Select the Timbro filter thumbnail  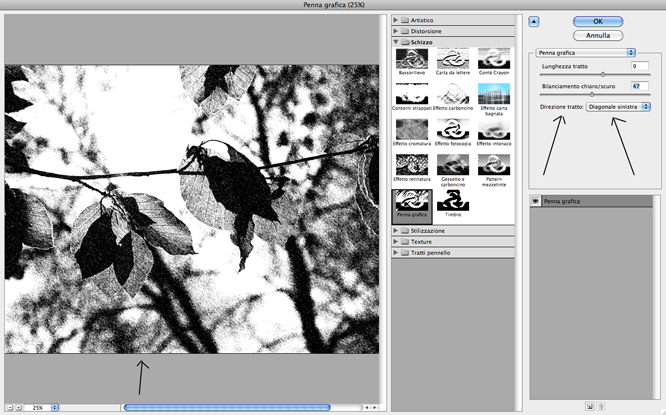453,200
